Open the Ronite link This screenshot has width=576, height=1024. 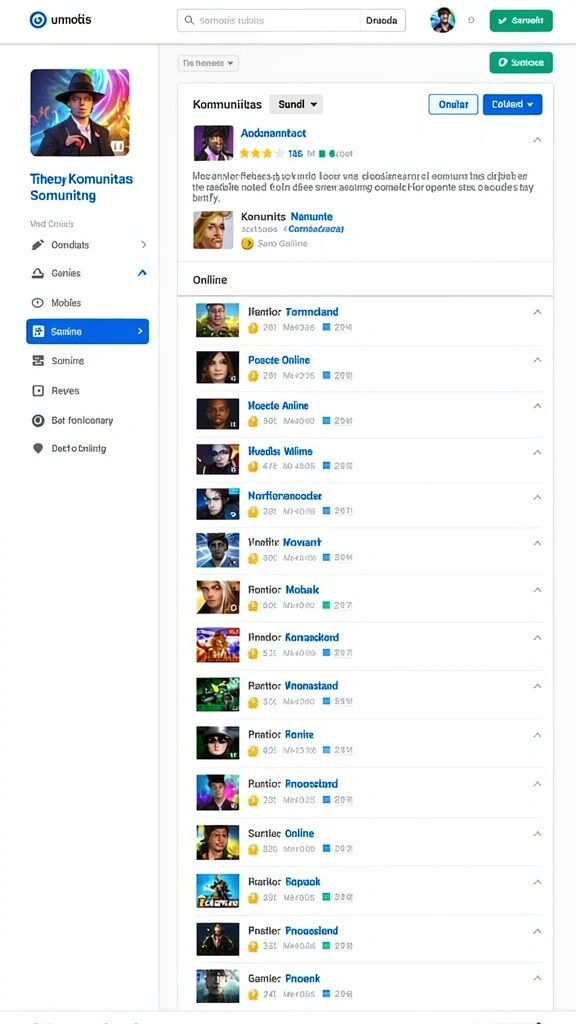coord(299,734)
